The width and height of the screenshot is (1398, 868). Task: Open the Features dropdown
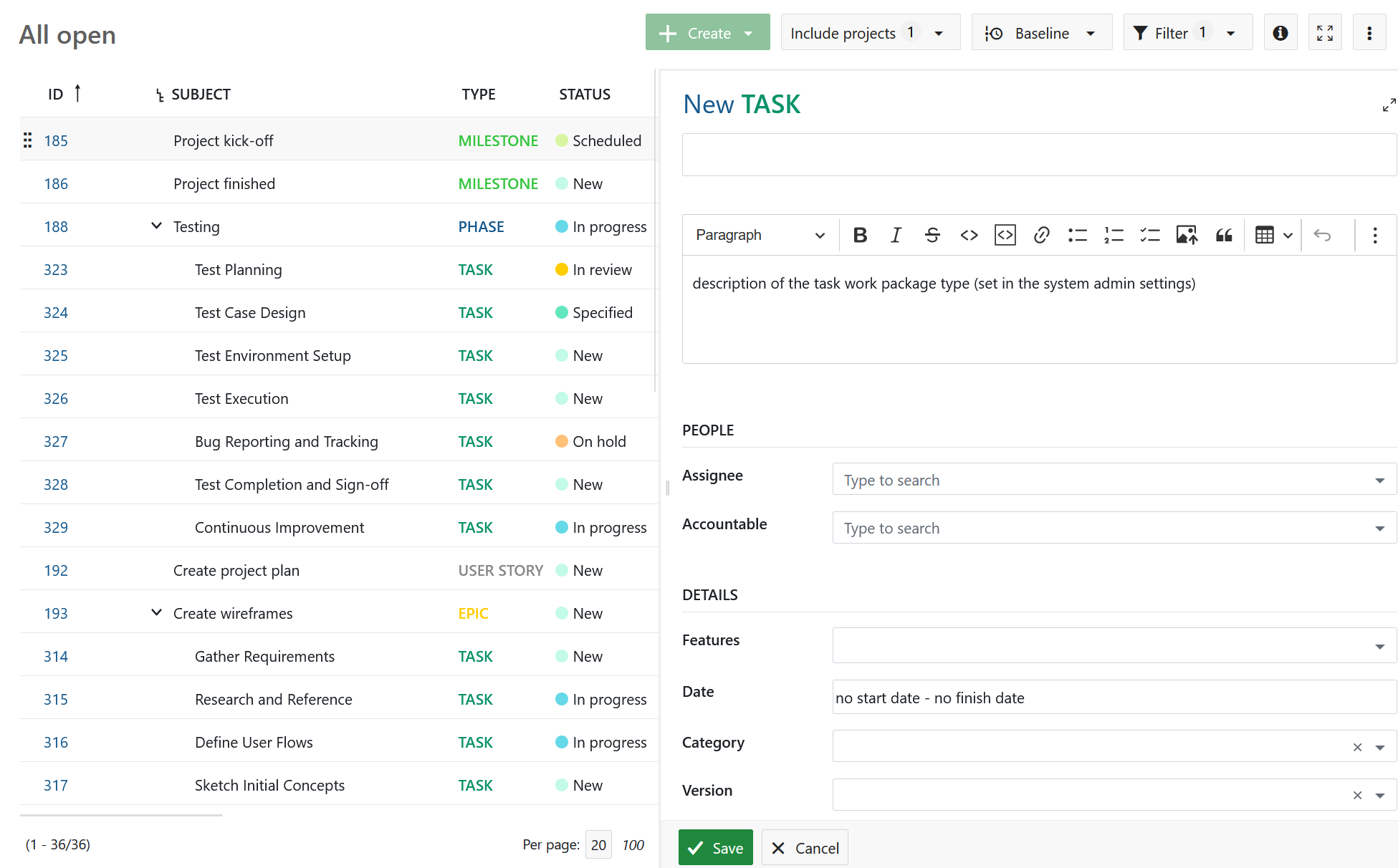point(1114,645)
